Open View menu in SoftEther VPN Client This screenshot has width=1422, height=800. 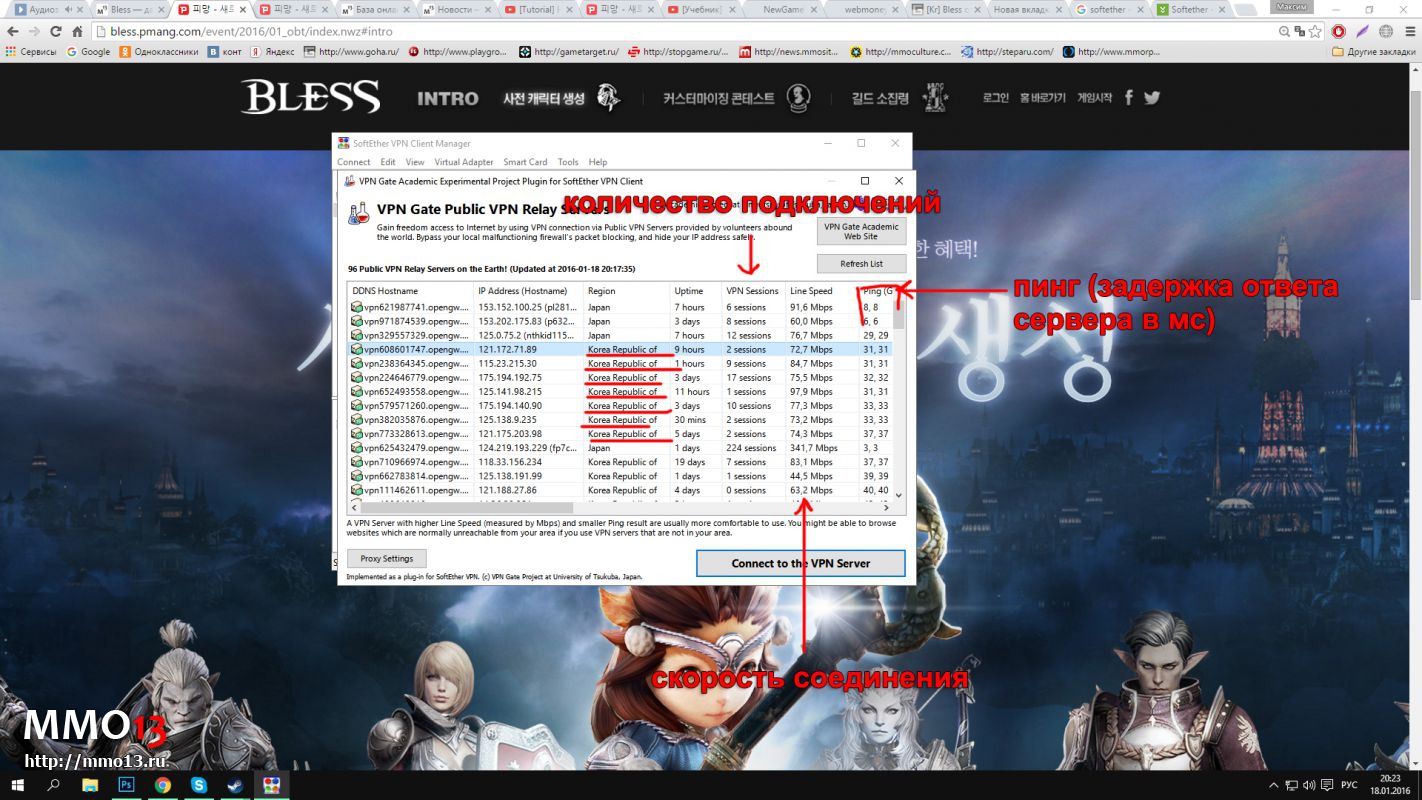click(415, 162)
